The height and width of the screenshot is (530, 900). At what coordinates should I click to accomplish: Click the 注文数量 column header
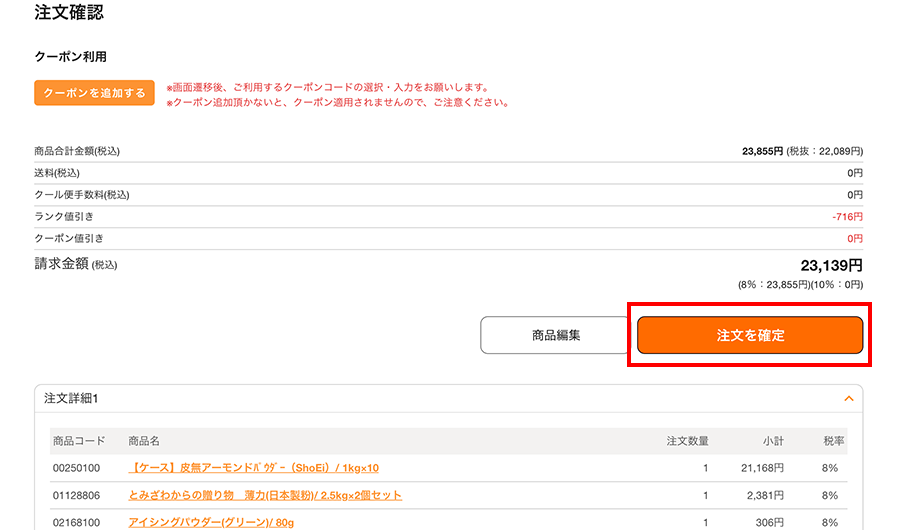click(x=687, y=441)
